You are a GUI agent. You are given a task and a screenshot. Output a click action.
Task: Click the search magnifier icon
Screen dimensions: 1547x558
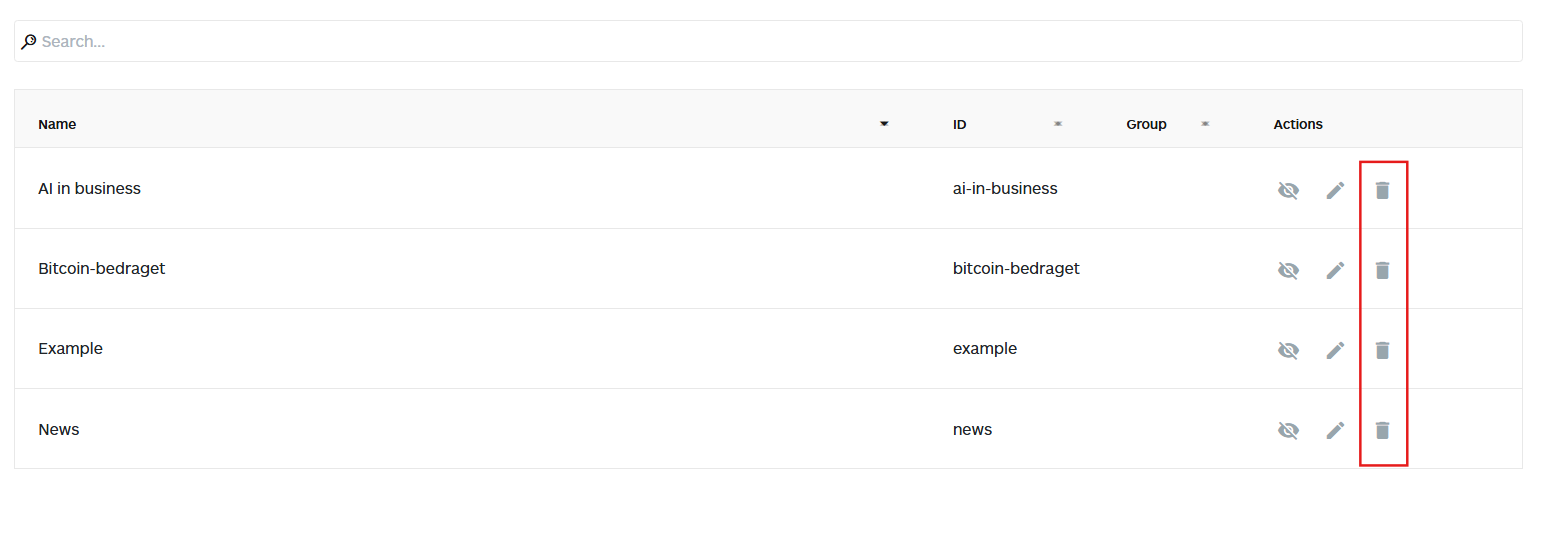click(28, 42)
